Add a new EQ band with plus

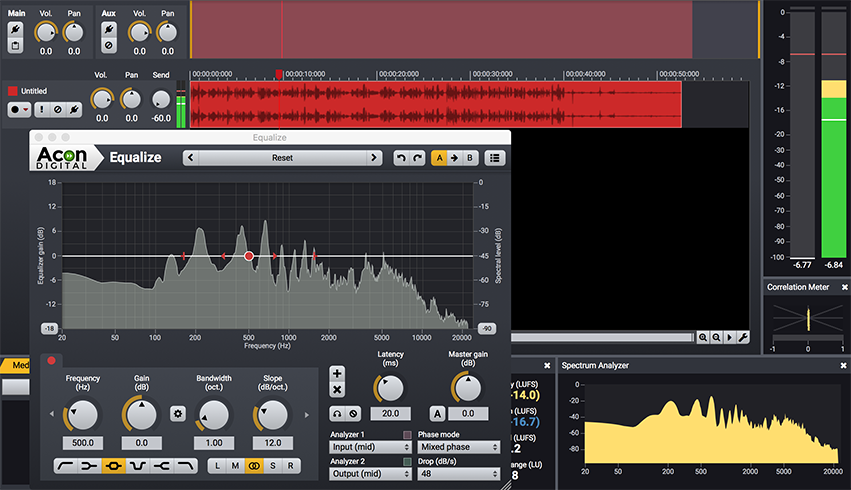[337, 373]
